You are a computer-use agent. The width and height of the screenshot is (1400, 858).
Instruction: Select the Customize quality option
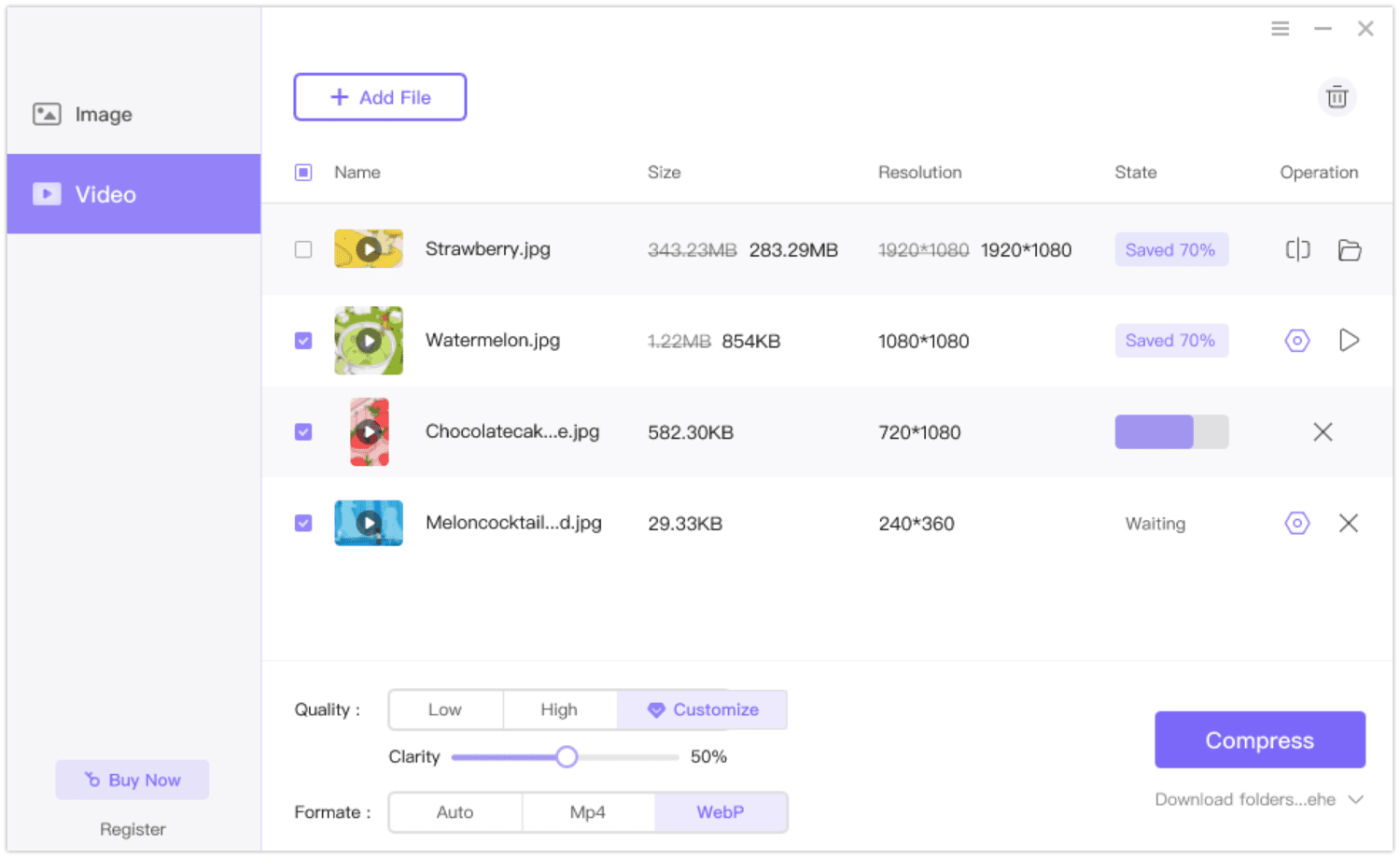coord(702,710)
